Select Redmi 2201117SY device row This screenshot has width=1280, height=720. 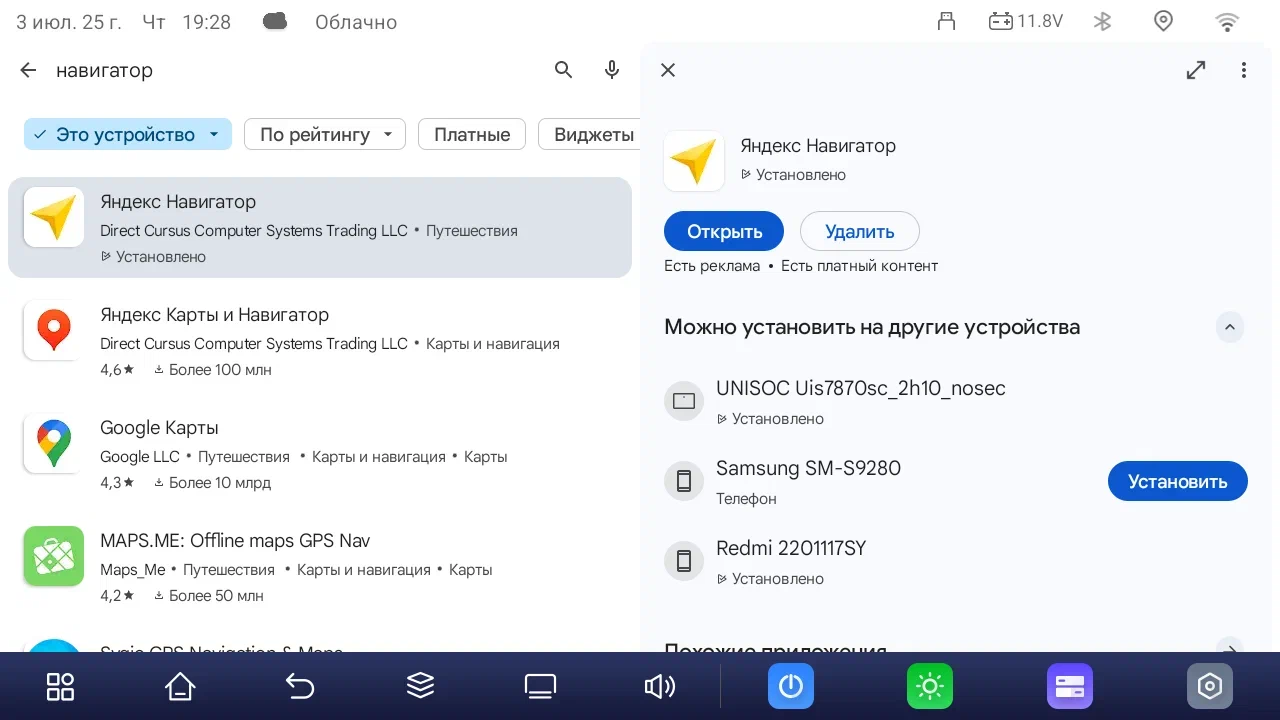pos(954,562)
